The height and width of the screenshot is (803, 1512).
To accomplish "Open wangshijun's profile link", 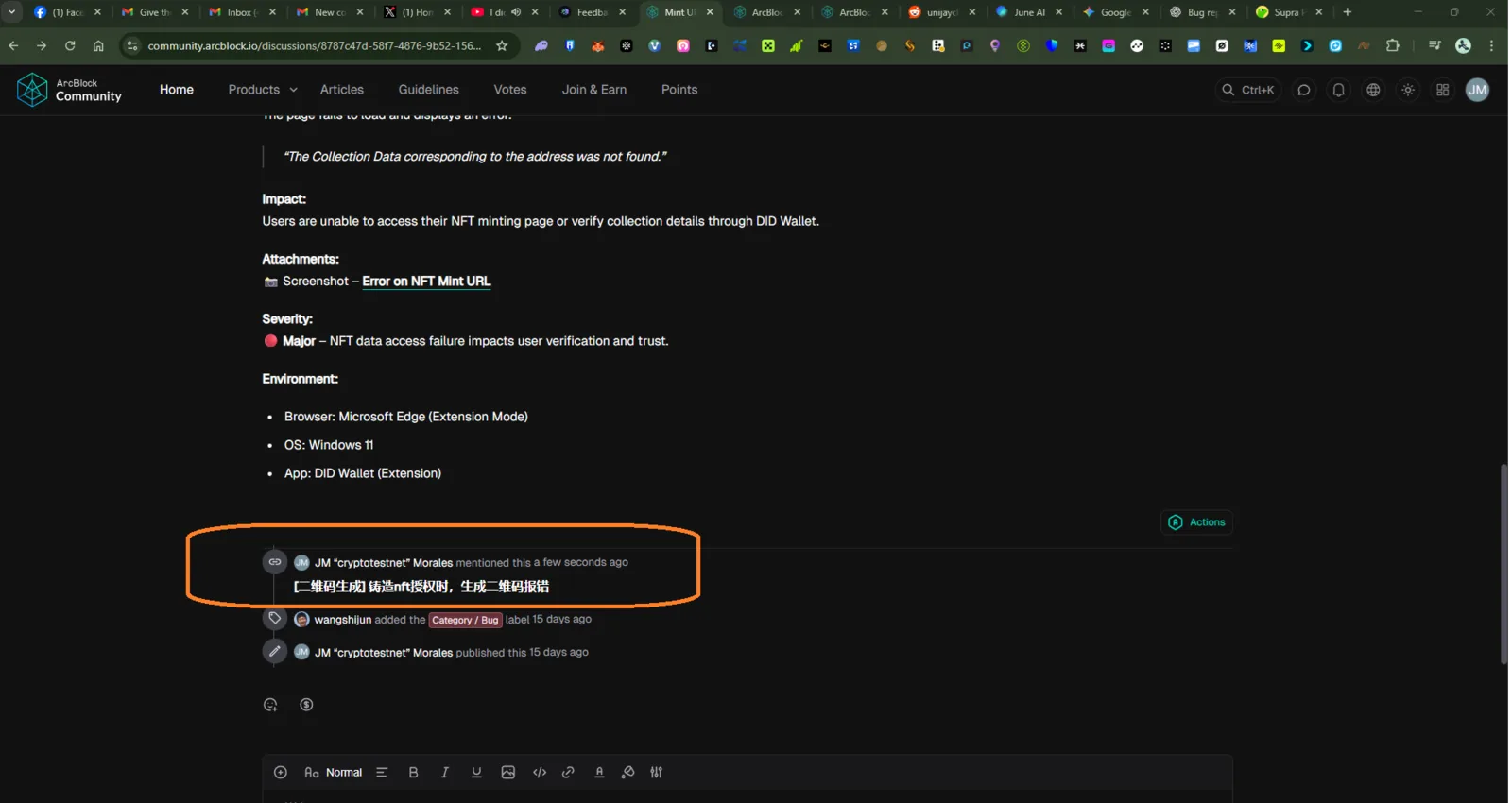I will 342,620.
